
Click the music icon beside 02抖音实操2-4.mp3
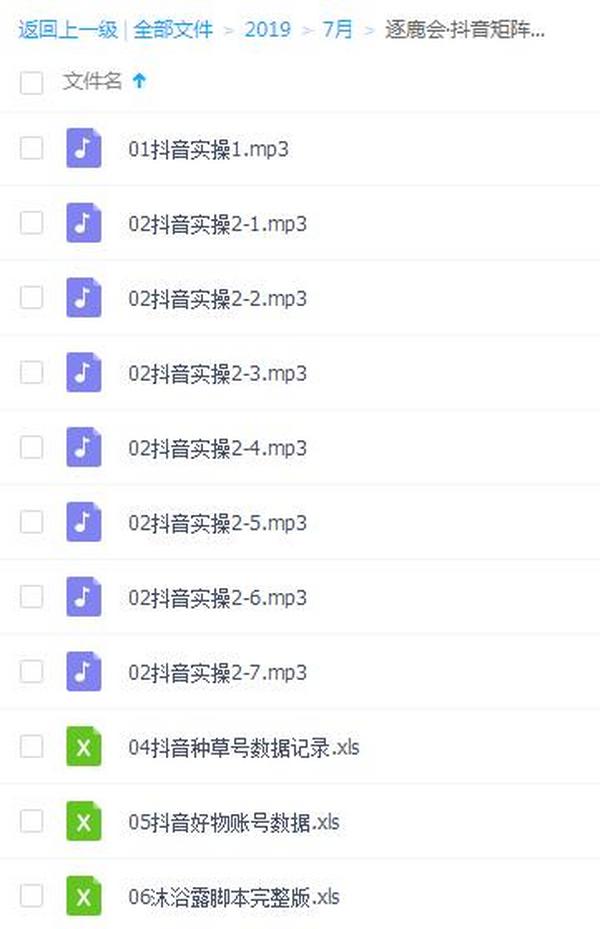tap(84, 447)
